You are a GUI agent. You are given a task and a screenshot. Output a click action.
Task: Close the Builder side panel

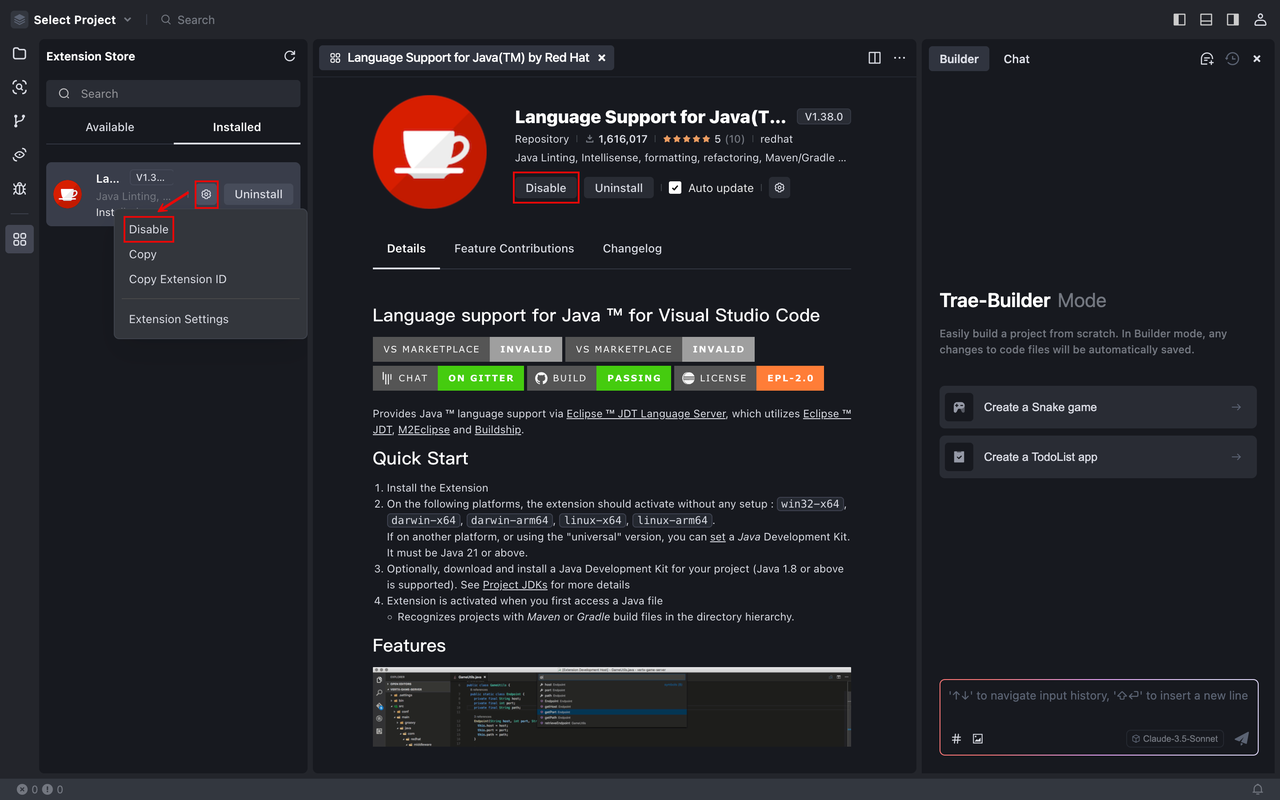1257,59
